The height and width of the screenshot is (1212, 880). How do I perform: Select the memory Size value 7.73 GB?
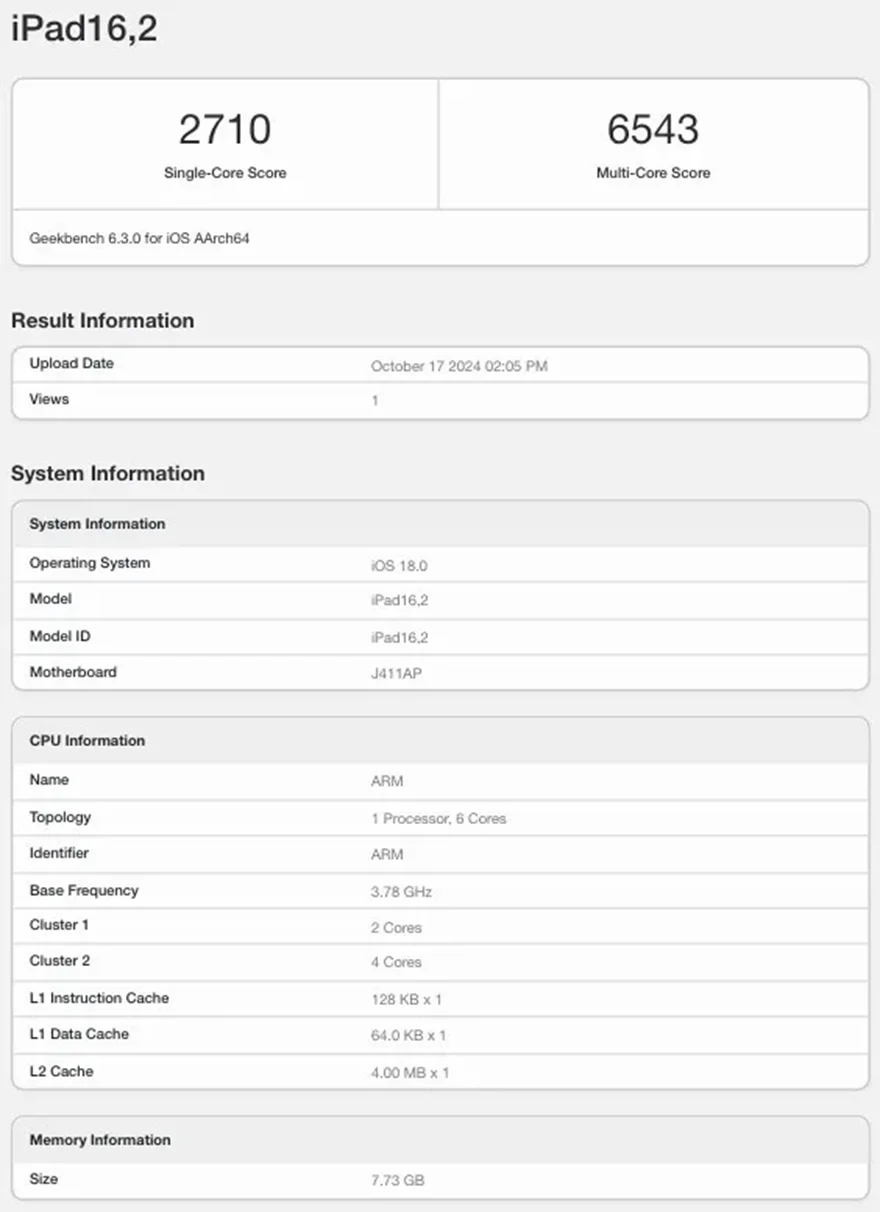(398, 1180)
